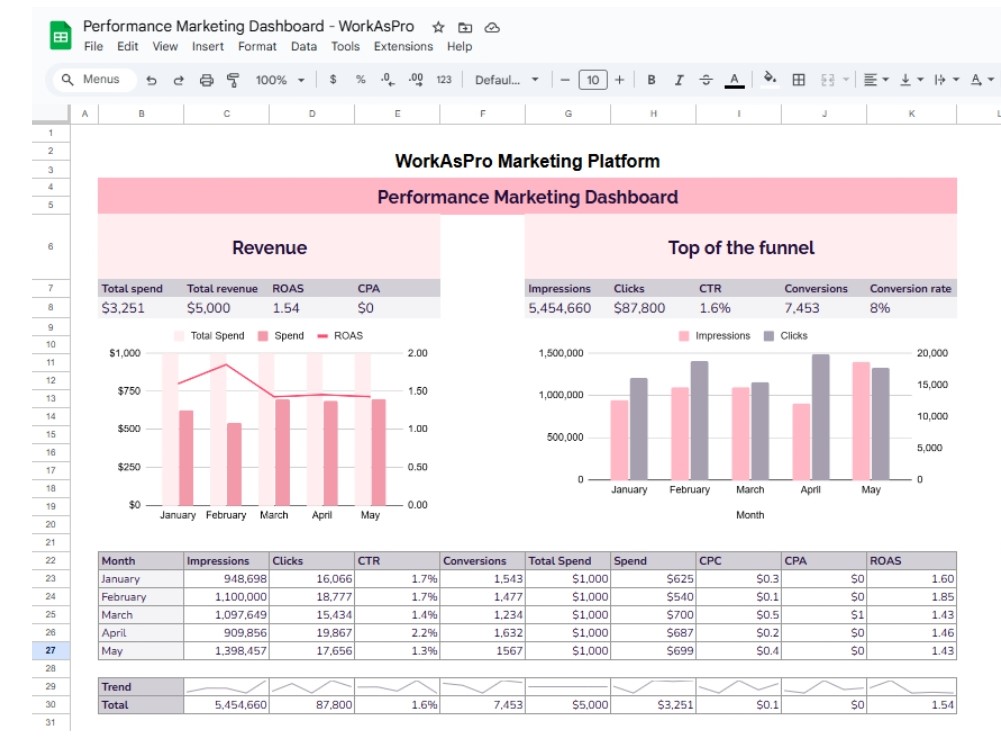This screenshot has height=738, width=1001.
Task: Select column B header
Action: [x=141, y=114]
